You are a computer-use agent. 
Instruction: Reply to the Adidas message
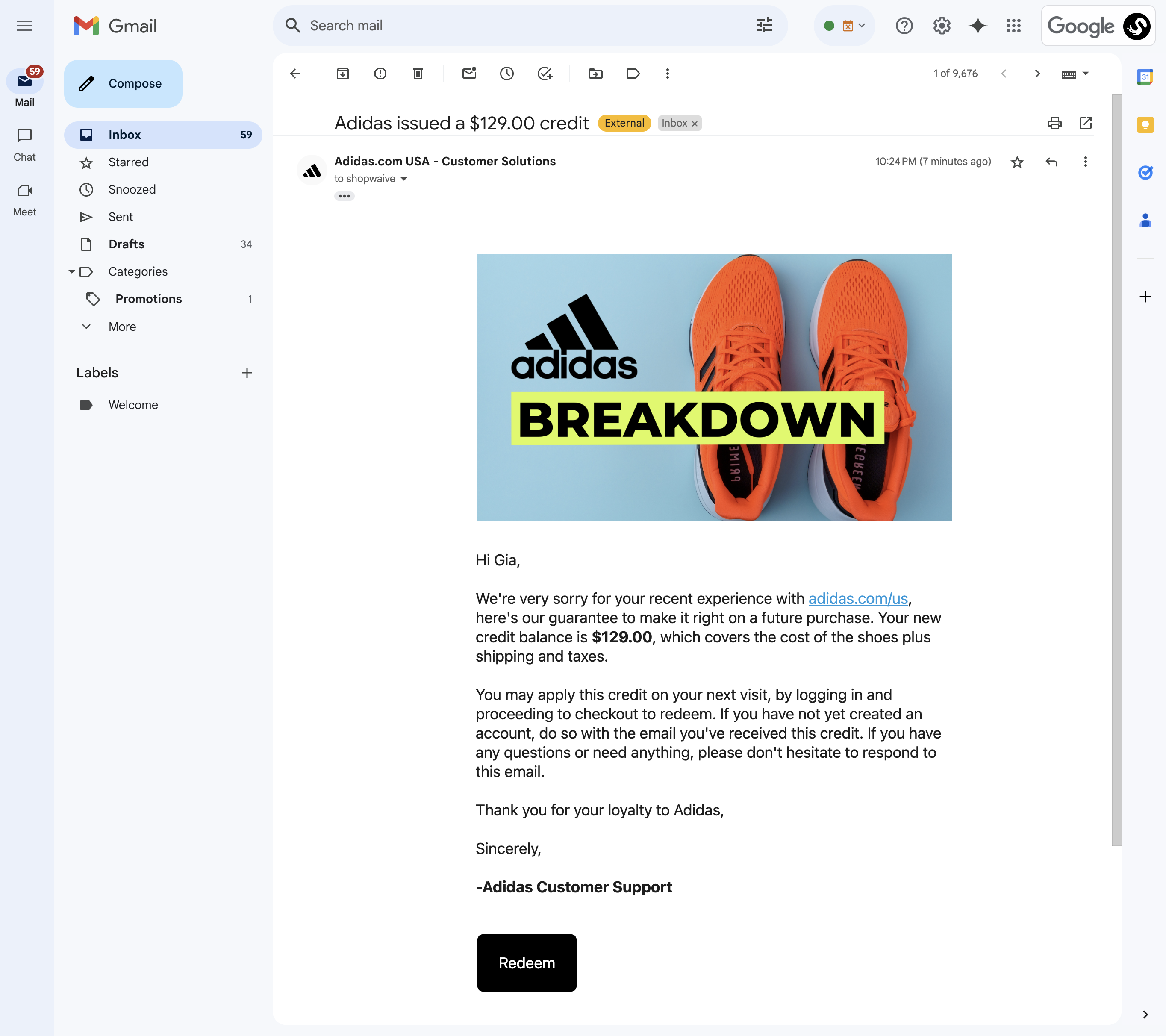(1051, 162)
